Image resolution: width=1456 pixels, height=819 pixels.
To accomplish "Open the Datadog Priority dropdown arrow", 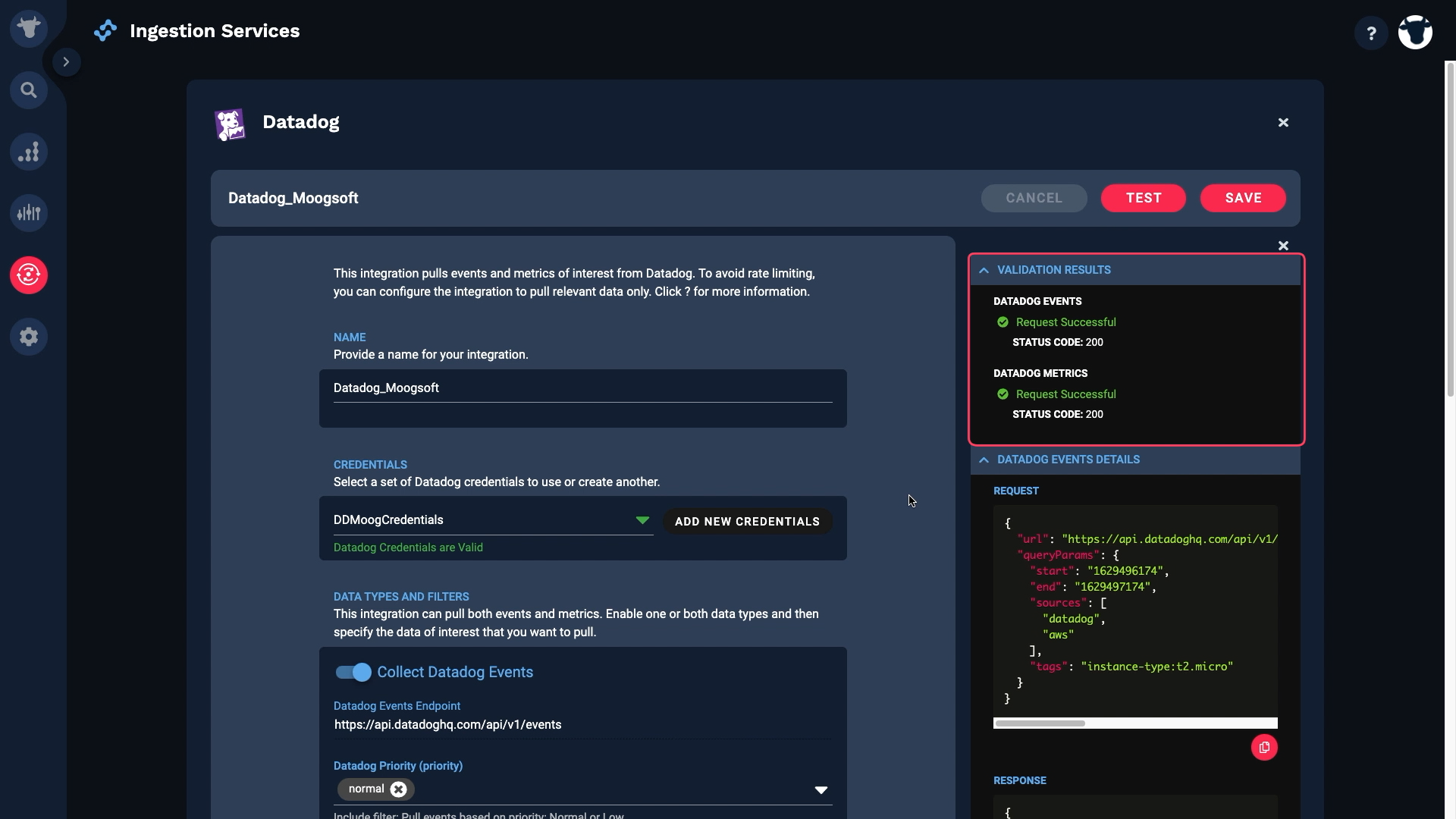I will coord(821,789).
